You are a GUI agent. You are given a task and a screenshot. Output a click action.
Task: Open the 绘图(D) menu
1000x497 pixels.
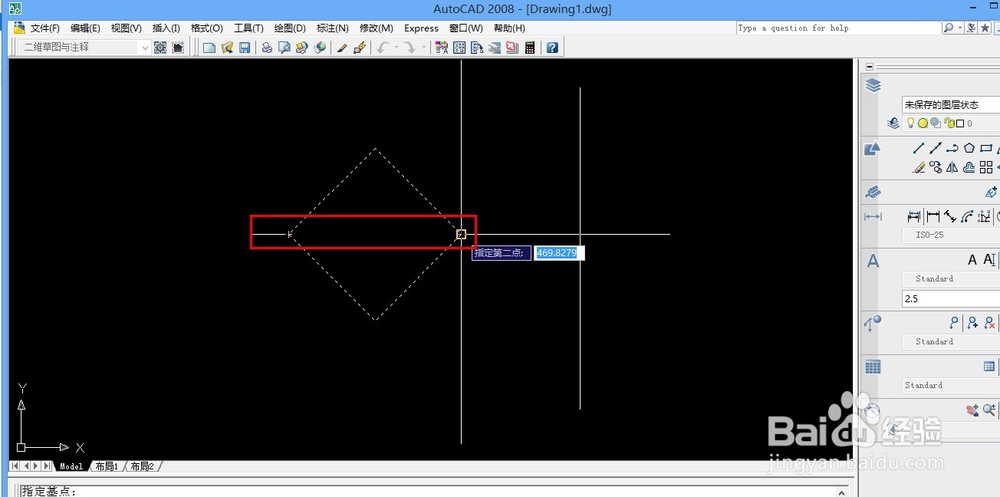click(290, 28)
